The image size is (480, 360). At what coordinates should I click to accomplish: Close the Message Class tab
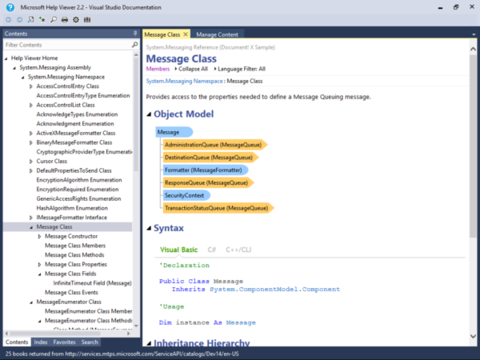point(186,34)
